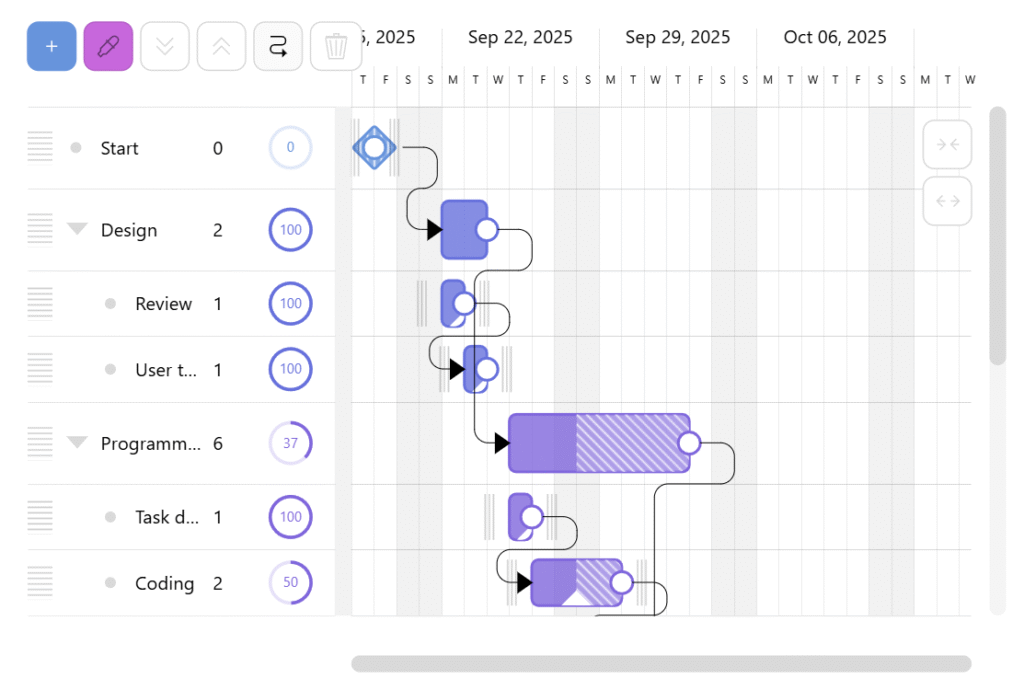Click the Start milestone diamond in chart

pos(374,148)
